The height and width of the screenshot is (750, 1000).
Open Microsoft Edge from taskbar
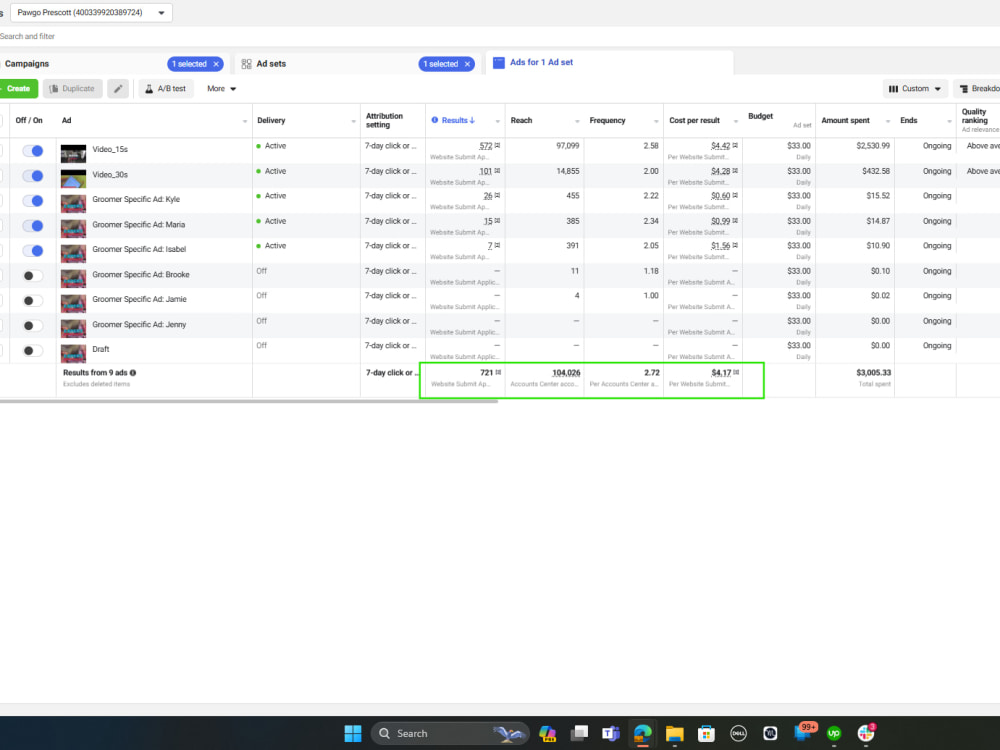pyautogui.click(x=643, y=733)
